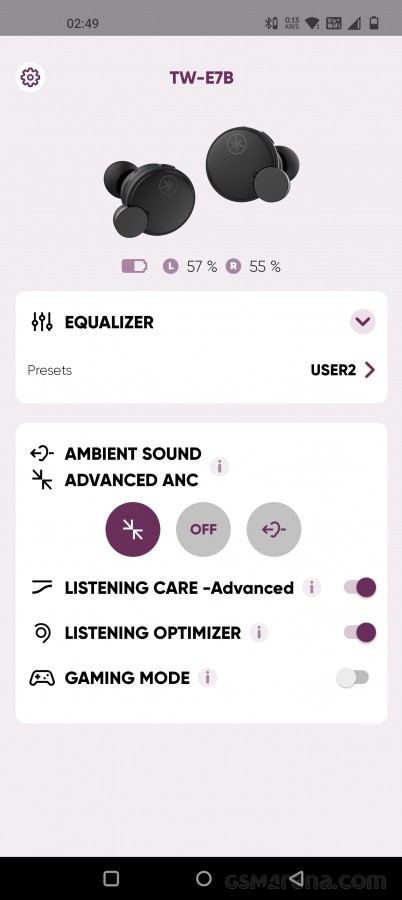Expand the Equalizer panel chevron
Screen dimensions: 402x900
pos(363,321)
